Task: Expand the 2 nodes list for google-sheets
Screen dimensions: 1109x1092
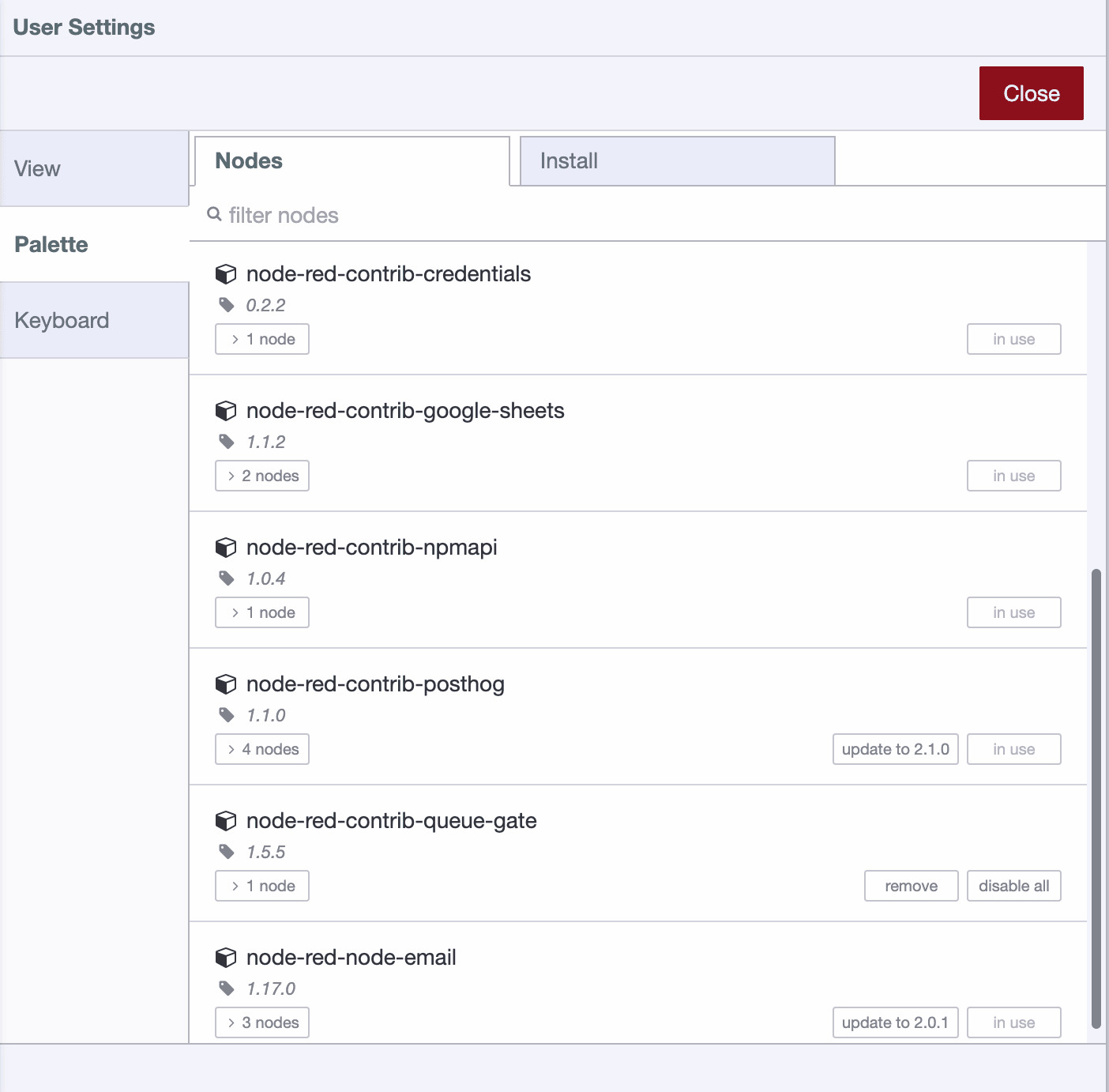Action: click(261, 476)
